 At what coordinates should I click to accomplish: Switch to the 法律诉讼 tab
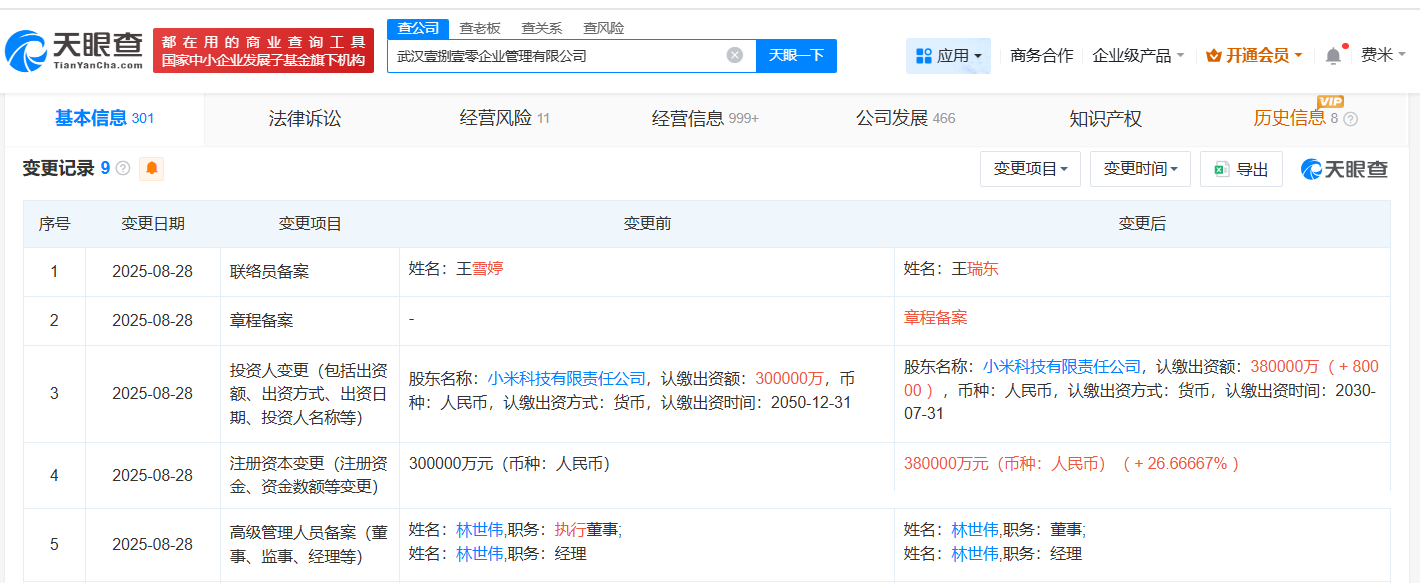tap(306, 118)
